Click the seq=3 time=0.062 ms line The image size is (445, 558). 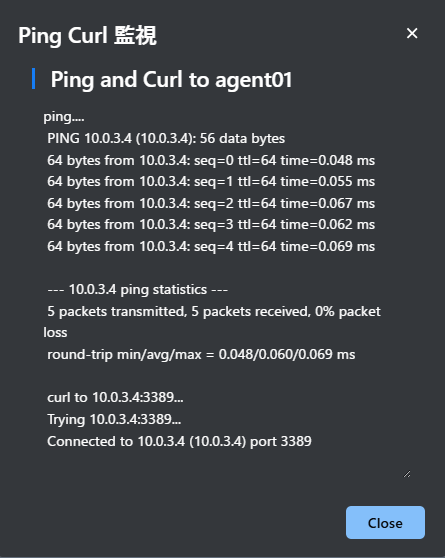[211, 225]
